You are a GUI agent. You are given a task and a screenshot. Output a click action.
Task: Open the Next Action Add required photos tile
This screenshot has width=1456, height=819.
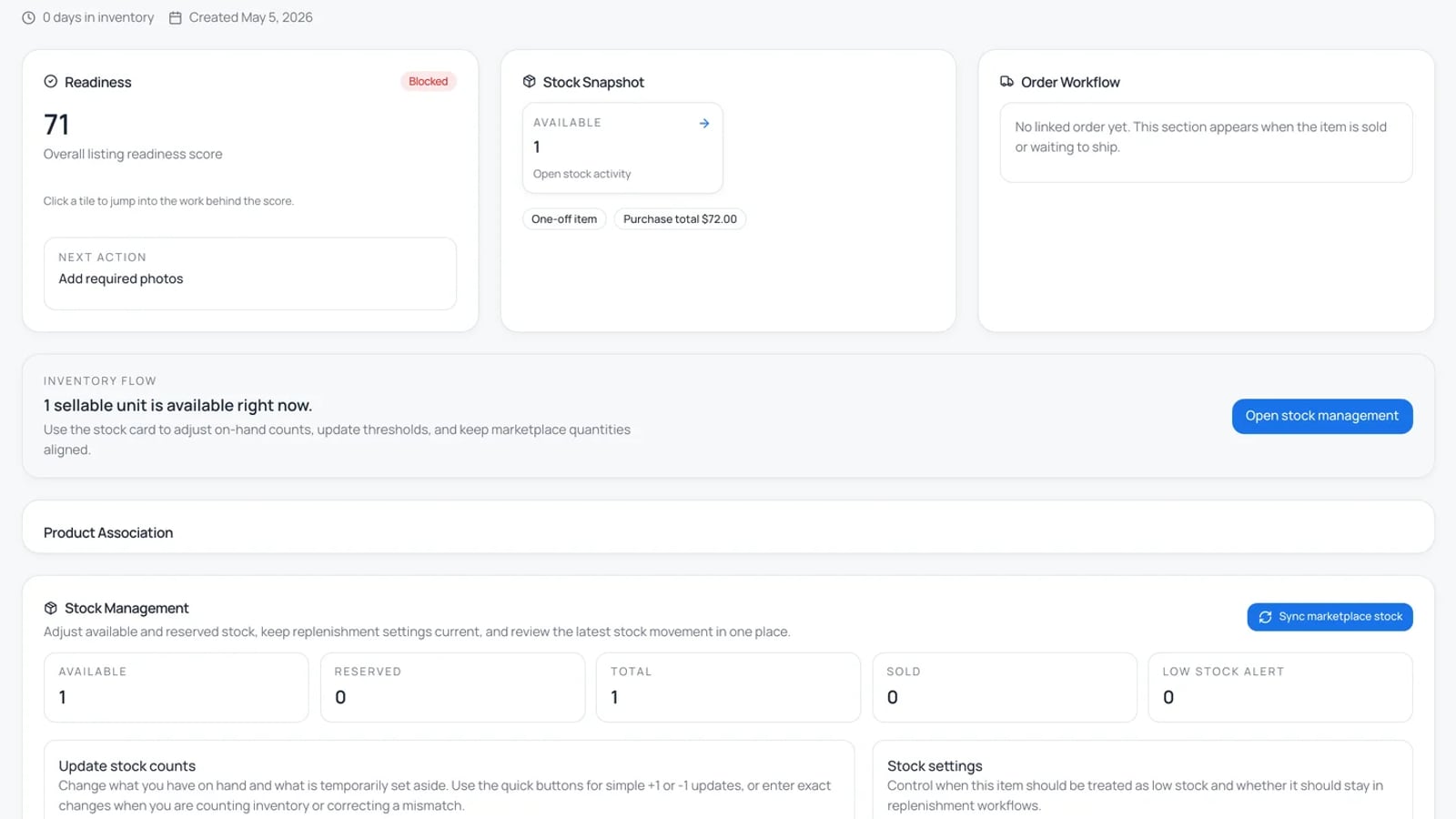pos(250,274)
